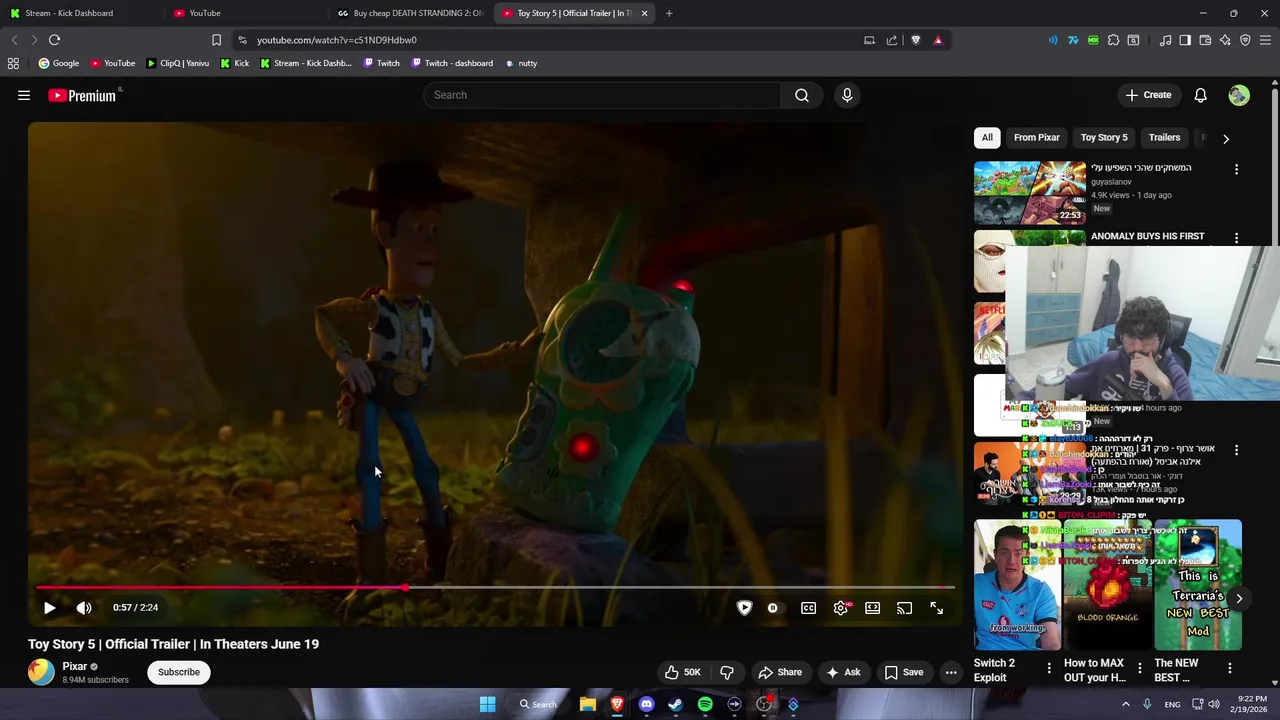Open Spotify from the taskbar
The width and height of the screenshot is (1280, 720).
click(x=705, y=704)
